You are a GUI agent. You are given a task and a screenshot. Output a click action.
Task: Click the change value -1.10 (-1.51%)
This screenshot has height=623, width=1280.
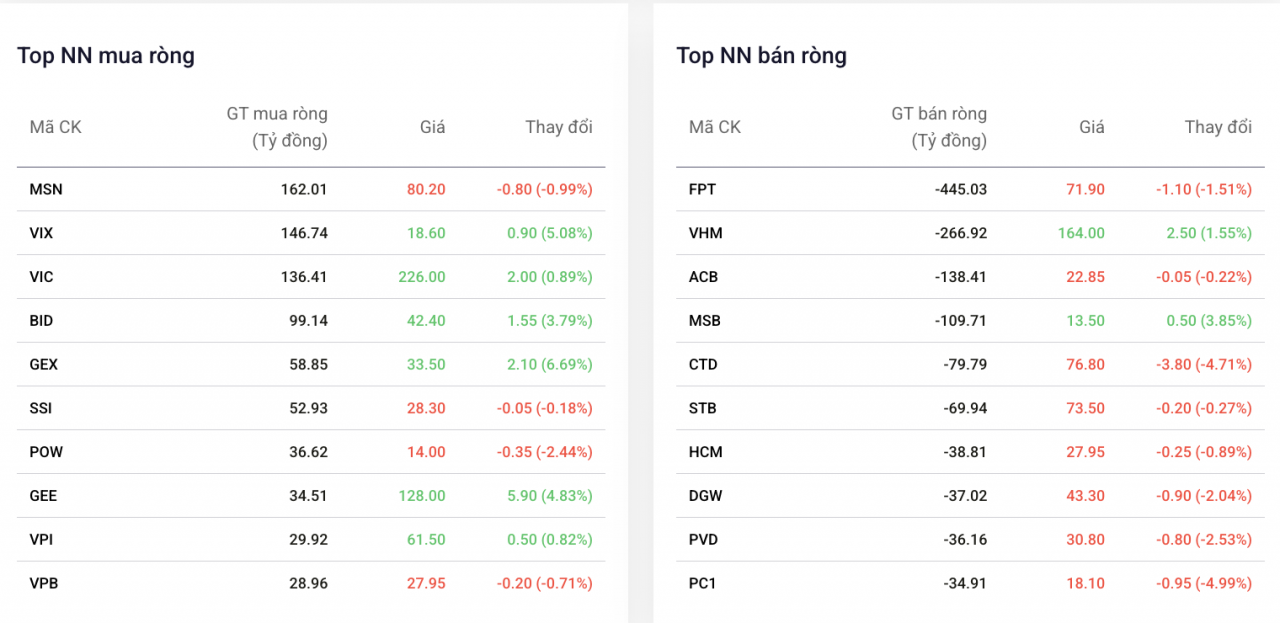(1204, 189)
